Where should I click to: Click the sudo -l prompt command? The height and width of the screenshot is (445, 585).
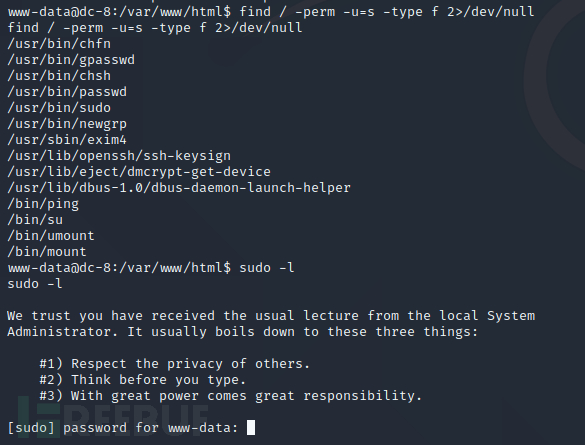coord(151,268)
